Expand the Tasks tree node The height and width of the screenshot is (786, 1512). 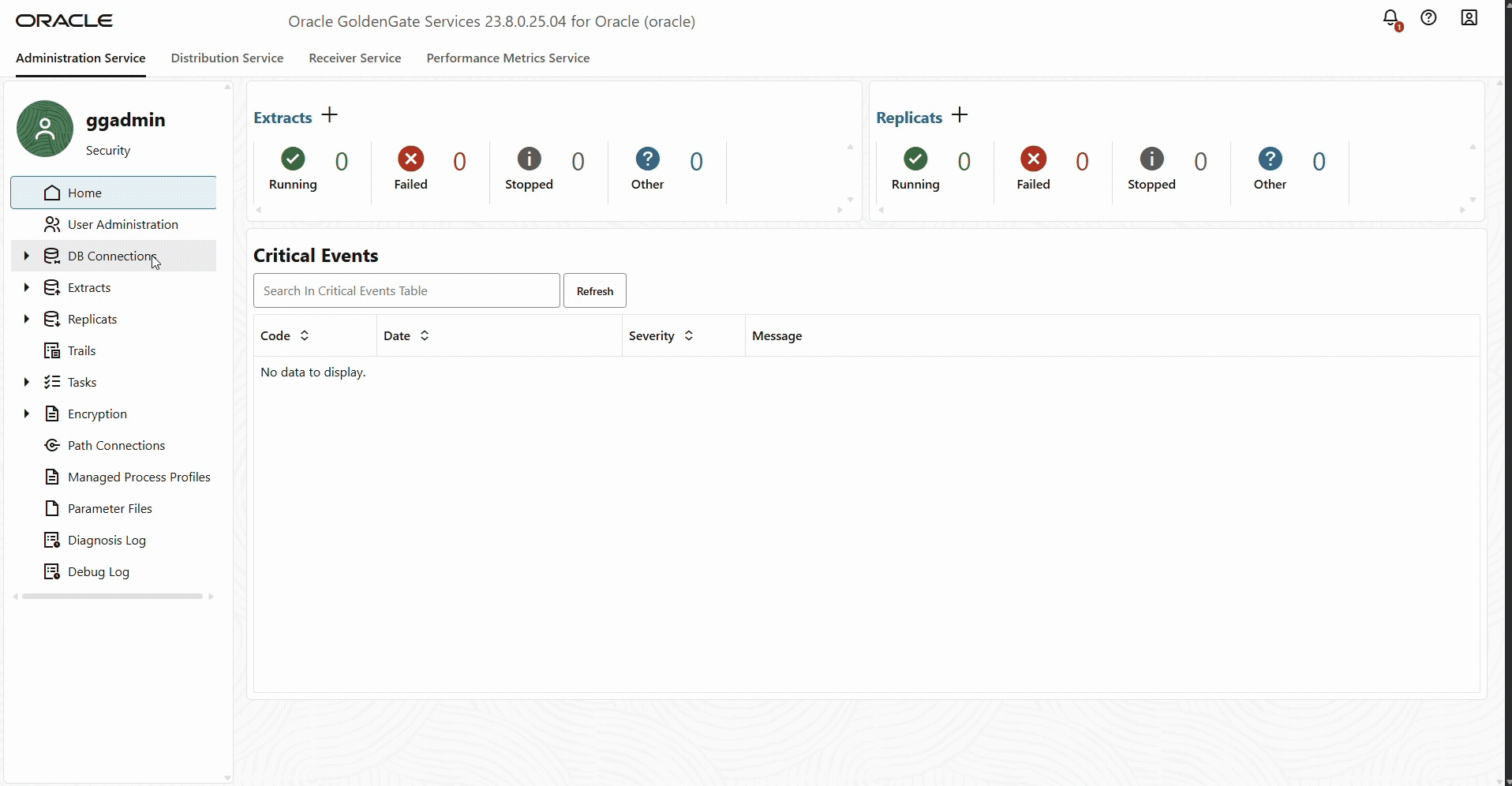[26, 382]
